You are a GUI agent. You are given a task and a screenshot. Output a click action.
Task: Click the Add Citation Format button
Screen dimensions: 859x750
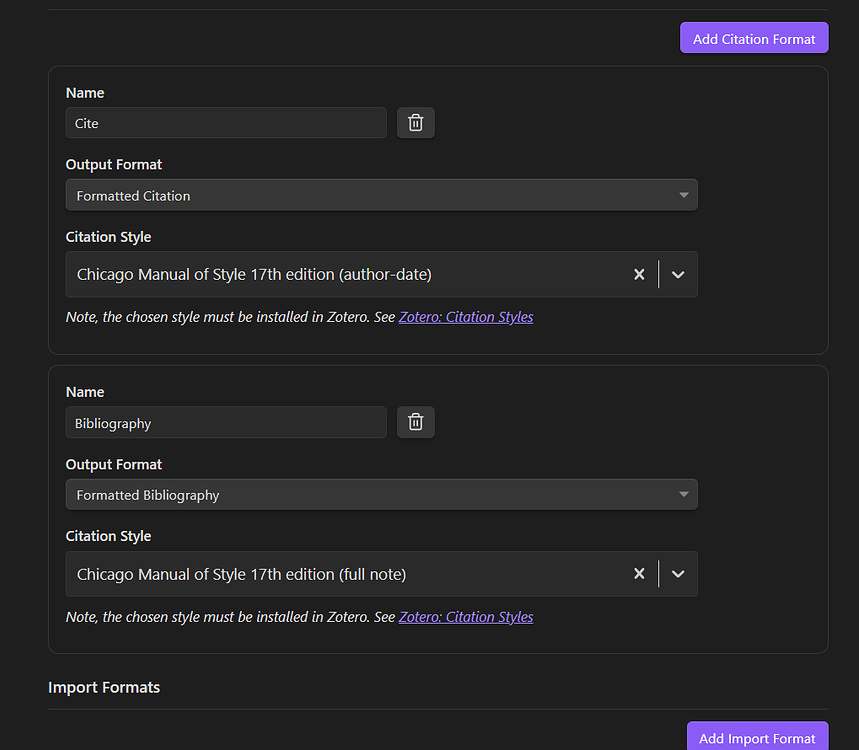754,38
